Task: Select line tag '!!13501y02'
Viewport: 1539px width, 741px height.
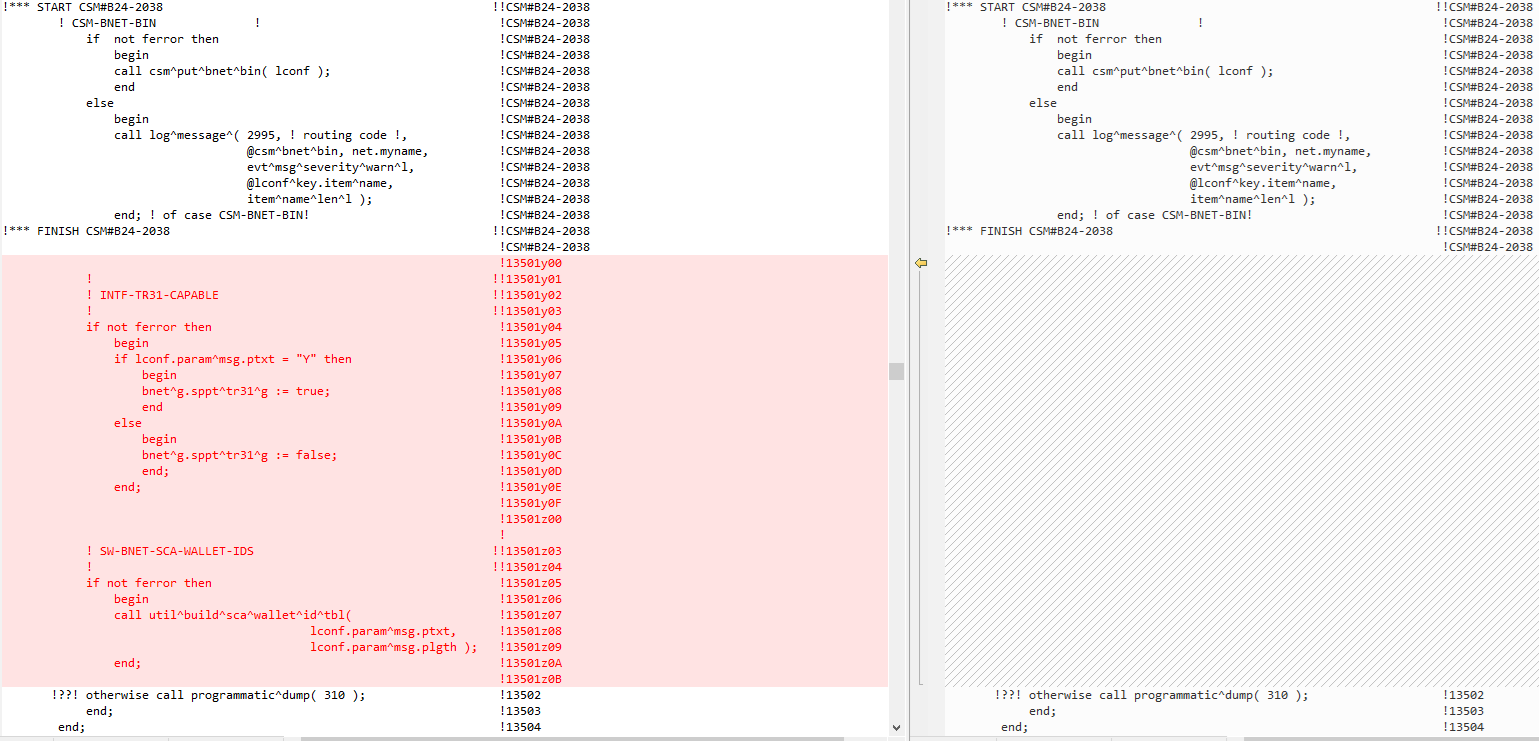Action: [x=527, y=295]
